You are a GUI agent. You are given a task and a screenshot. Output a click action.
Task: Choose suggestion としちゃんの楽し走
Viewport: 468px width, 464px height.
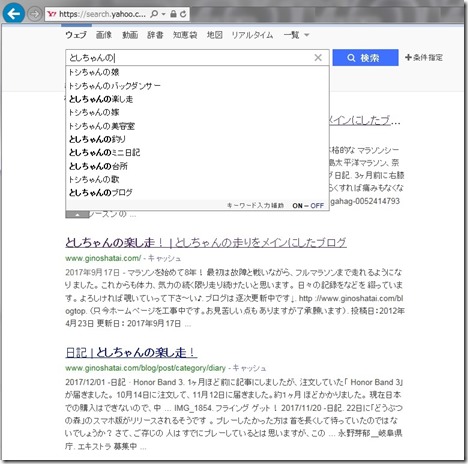point(197,99)
